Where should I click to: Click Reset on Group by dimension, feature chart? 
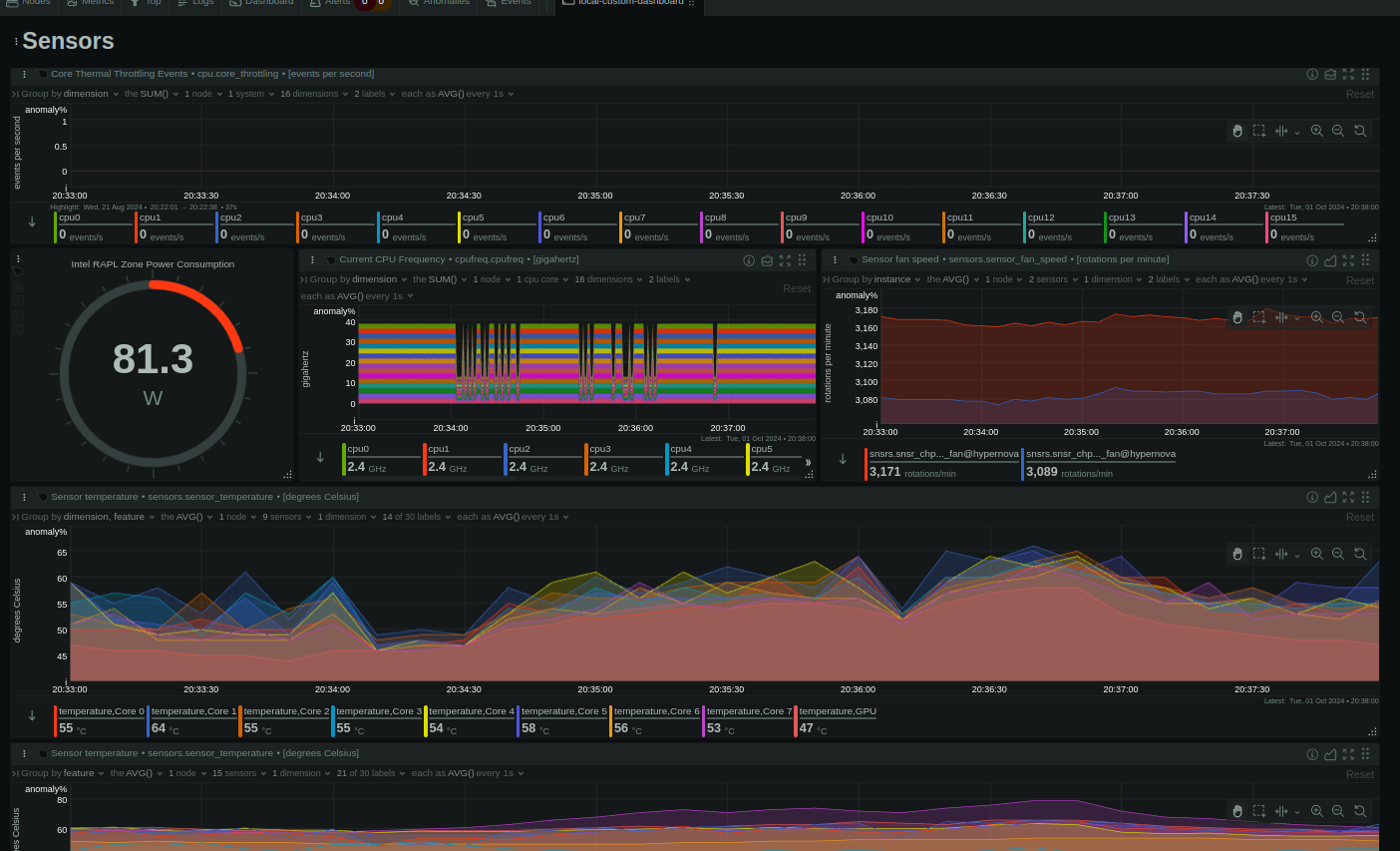1360,517
